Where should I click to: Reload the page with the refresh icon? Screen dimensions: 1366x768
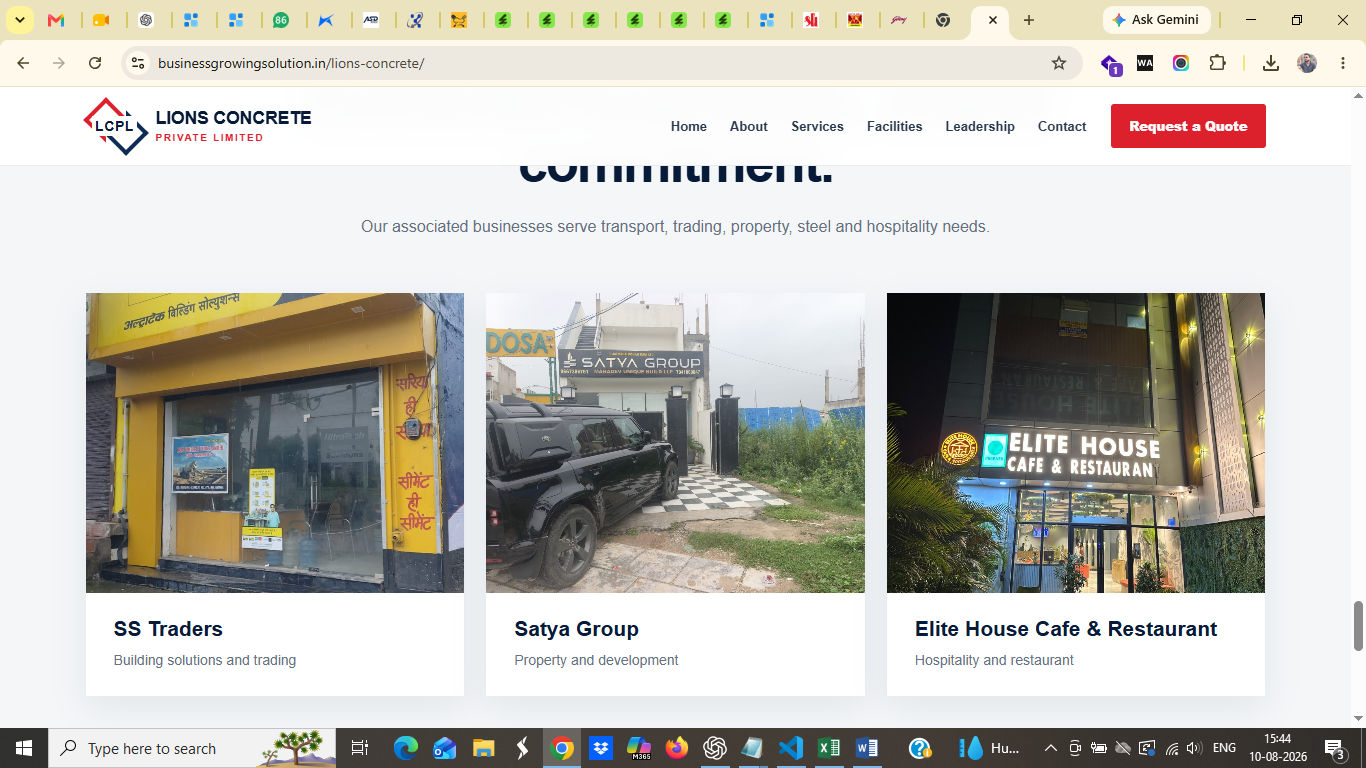pyautogui.click(x=95, y=63)
